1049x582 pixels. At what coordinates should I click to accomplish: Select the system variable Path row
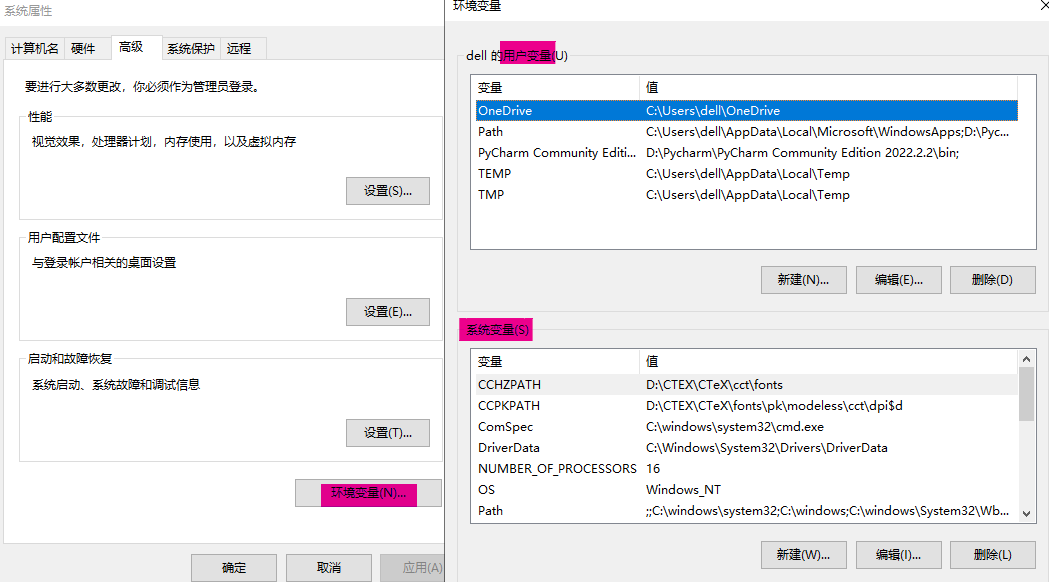coord(747,511)
